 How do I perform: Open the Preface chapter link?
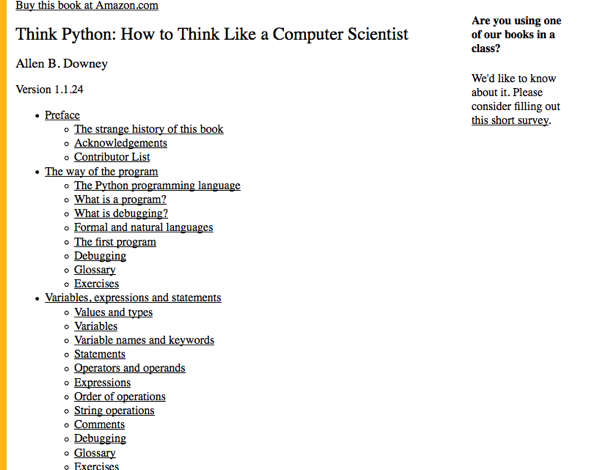point(62,115)
